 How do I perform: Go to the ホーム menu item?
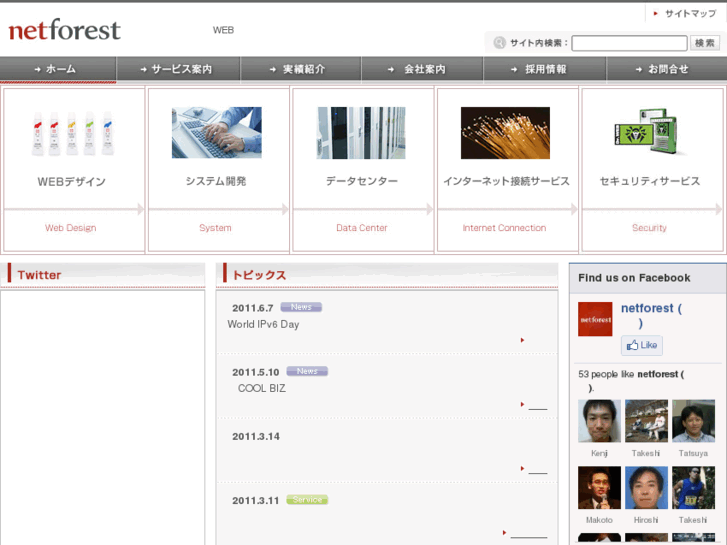[x=58, y=69]
